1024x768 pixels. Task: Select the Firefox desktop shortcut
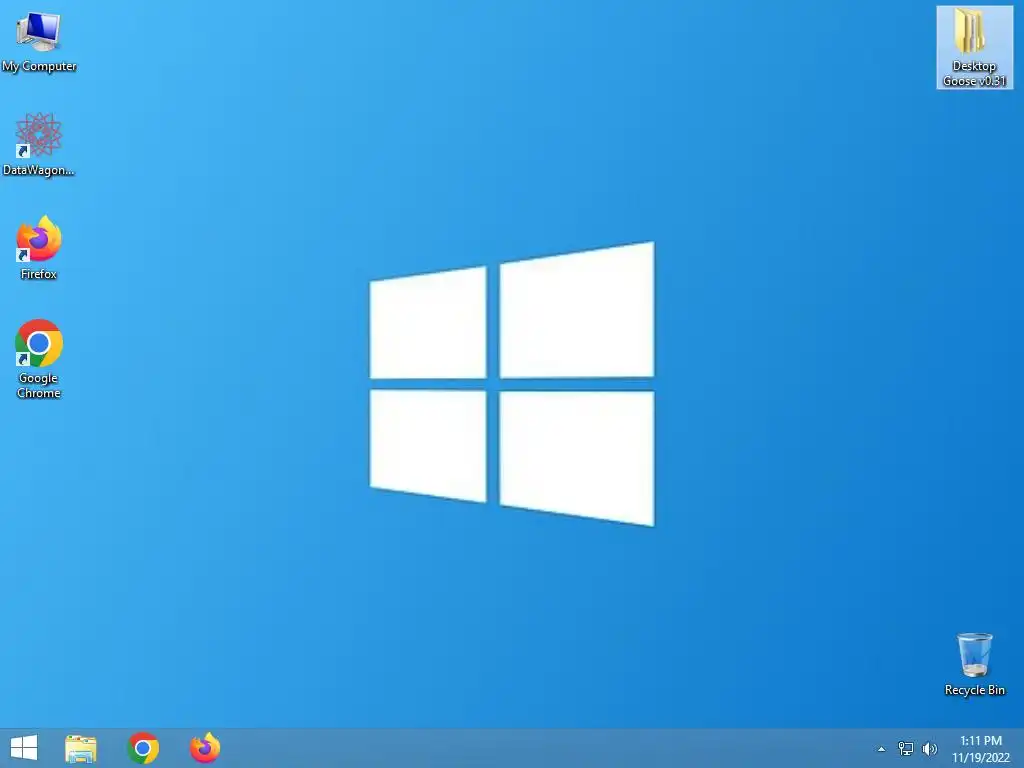coord(39,248)
